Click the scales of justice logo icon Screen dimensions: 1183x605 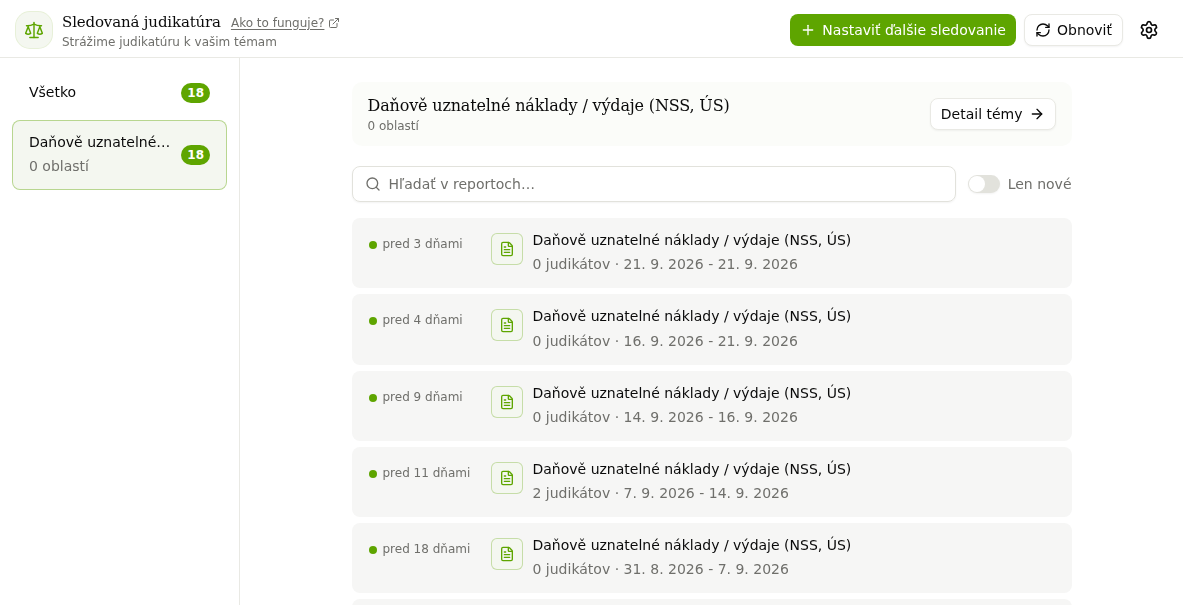[x=34, y=30]
